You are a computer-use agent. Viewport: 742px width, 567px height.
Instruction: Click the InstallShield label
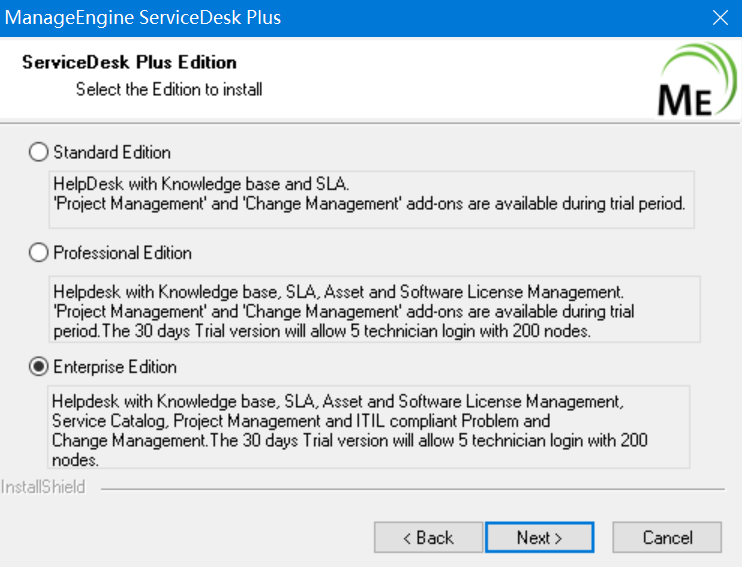[43, 488]
